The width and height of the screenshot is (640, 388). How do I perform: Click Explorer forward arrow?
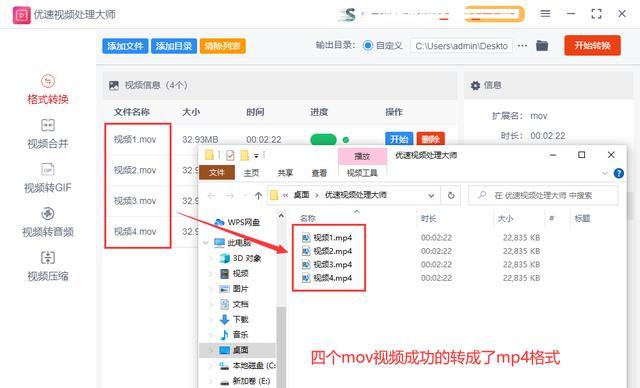(x=230, y=196)
